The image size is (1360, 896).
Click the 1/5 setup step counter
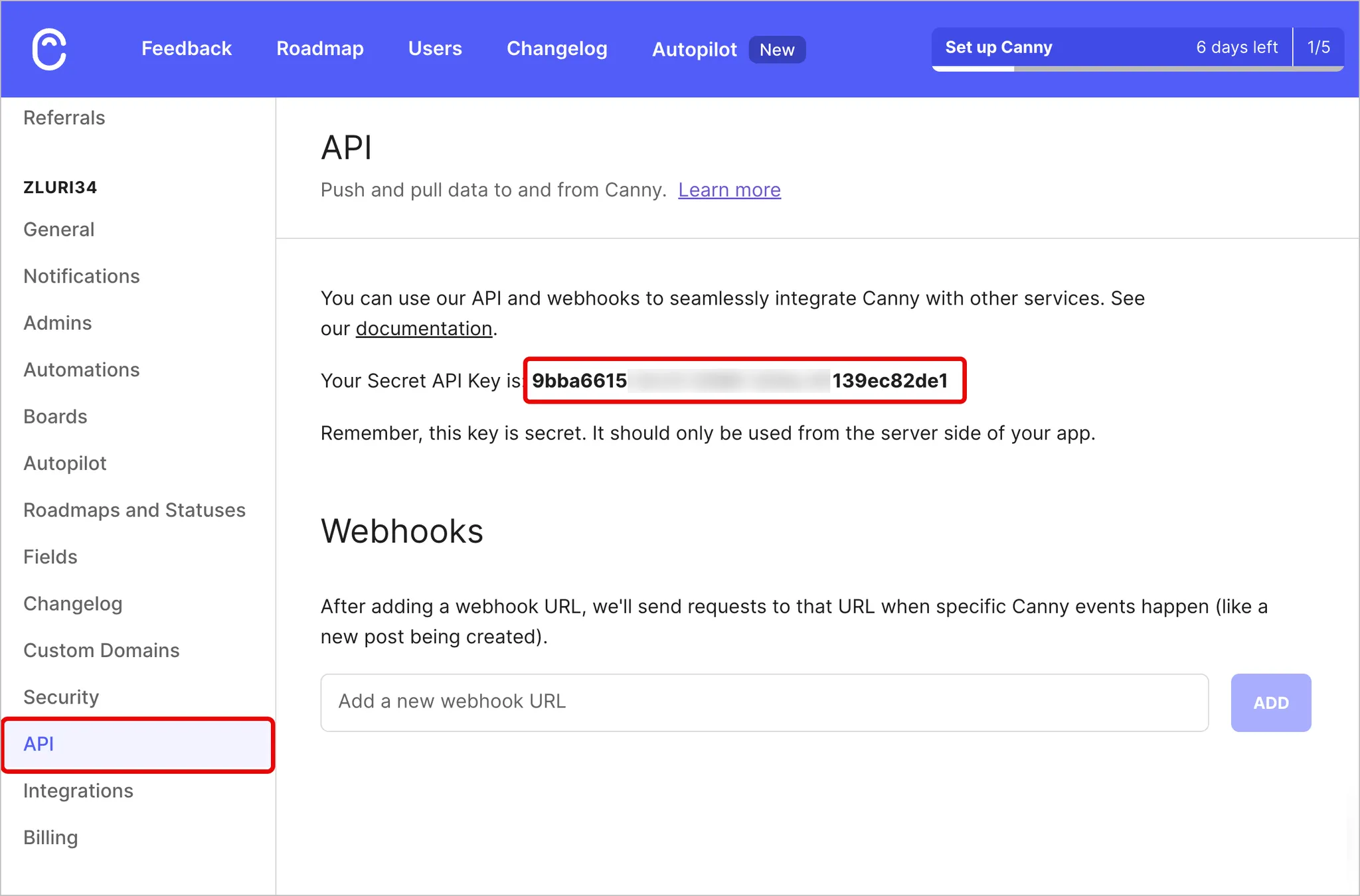pos(1318,47)
